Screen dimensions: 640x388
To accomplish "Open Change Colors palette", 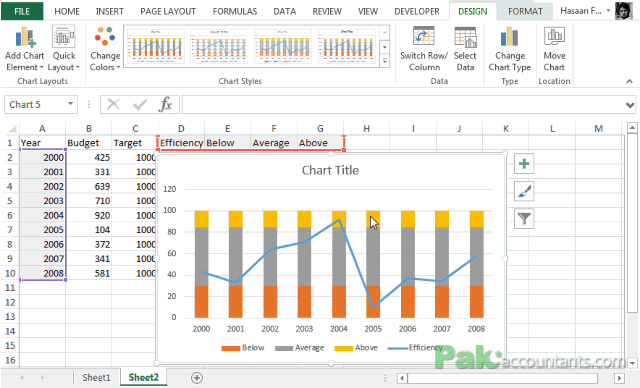I will coord(105,49).
